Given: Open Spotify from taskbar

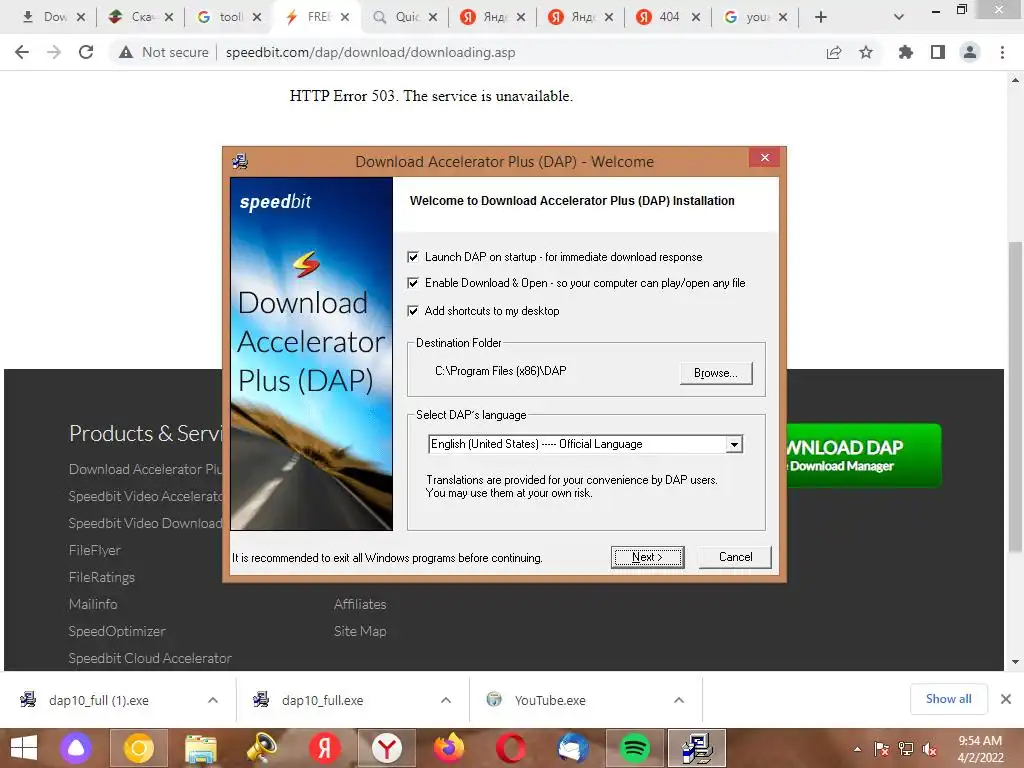Looking at the screenshot, I should coord(634,748).
